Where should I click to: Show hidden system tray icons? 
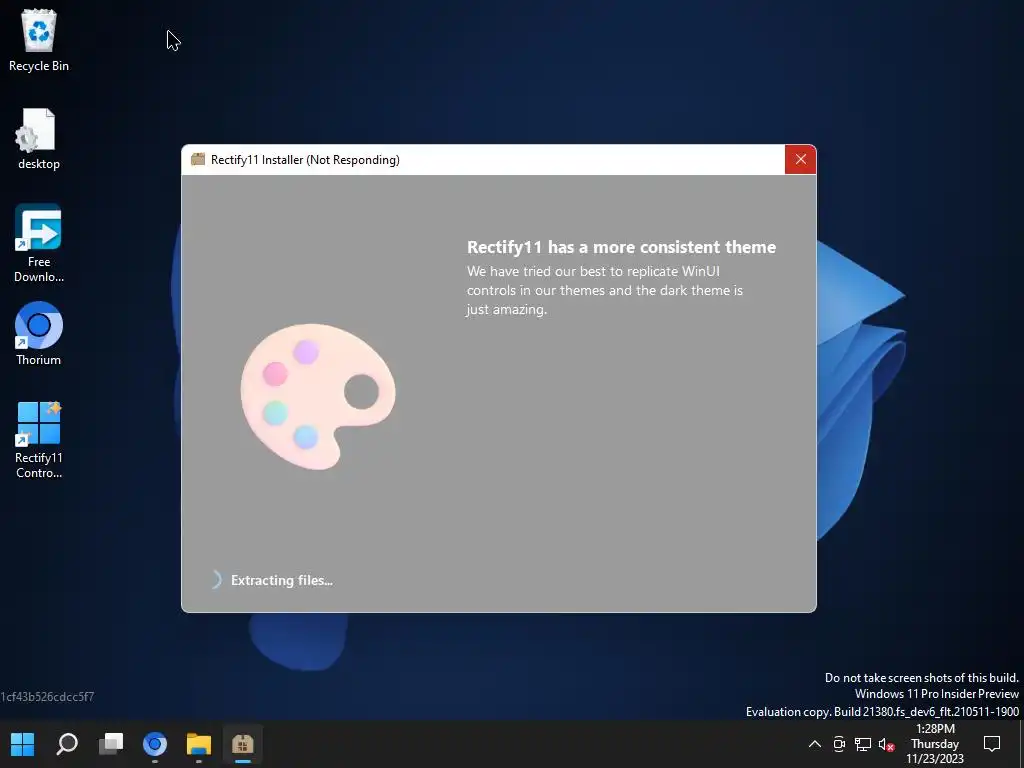(814, 744)
